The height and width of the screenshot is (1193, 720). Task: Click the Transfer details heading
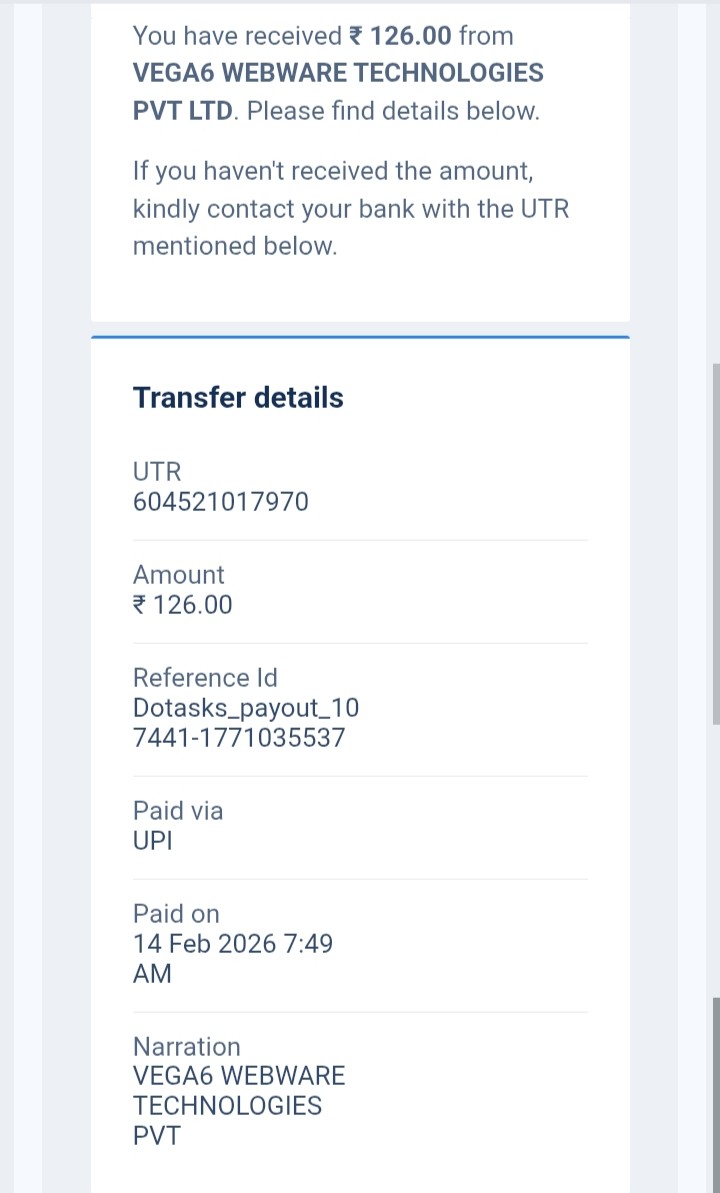click(x=238, y=398)
